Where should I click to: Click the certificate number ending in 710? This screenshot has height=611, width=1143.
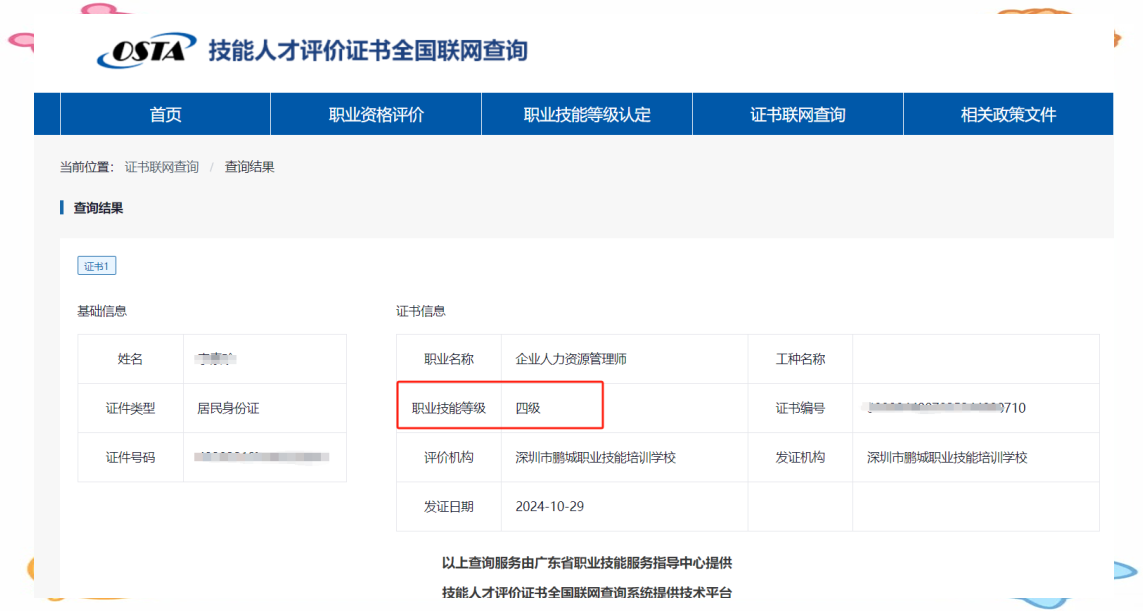(946, 408)
